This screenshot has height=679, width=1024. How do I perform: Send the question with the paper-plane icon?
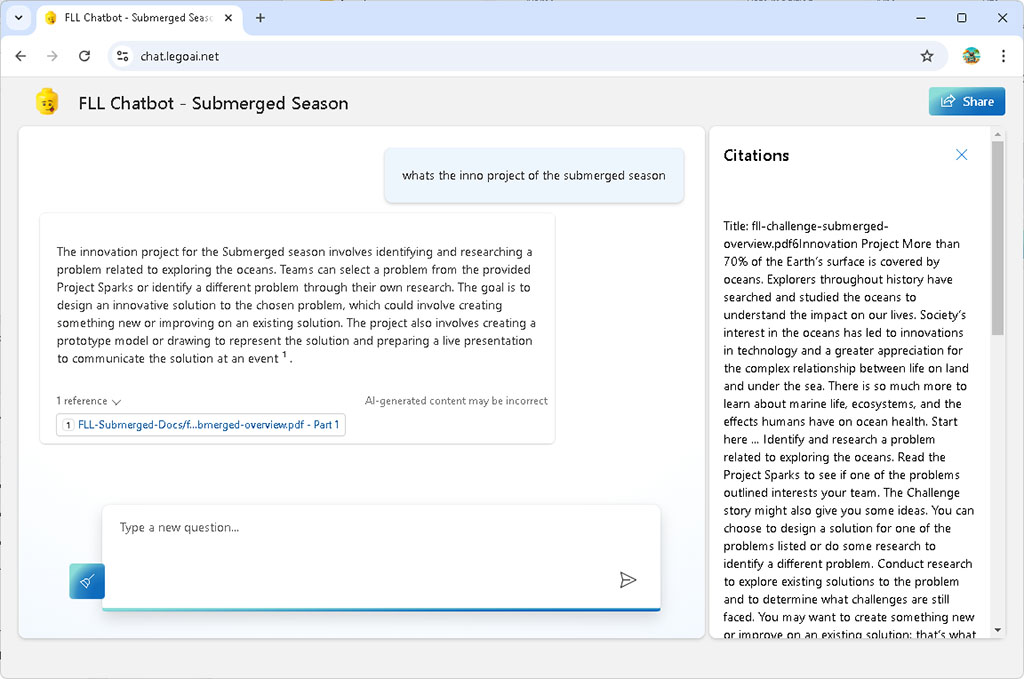click(x=628, y=580)
